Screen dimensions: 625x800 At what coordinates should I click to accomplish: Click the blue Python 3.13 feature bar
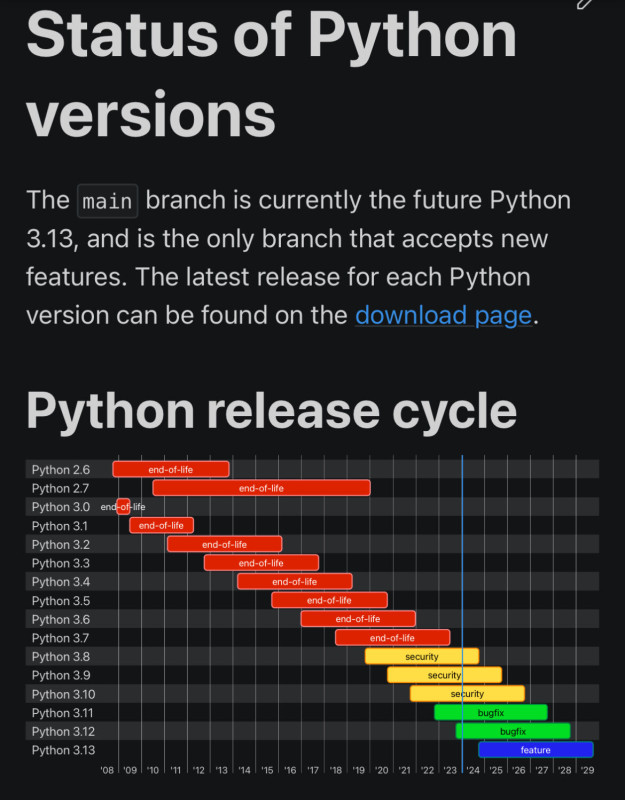click(x=536, y=750)
